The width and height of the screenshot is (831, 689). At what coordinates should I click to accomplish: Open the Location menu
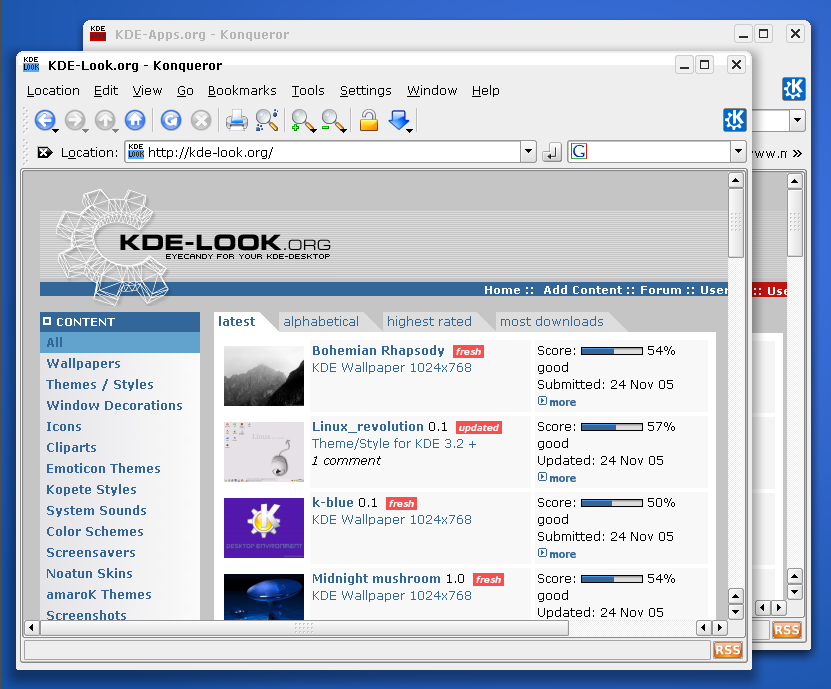coord(53,91)
